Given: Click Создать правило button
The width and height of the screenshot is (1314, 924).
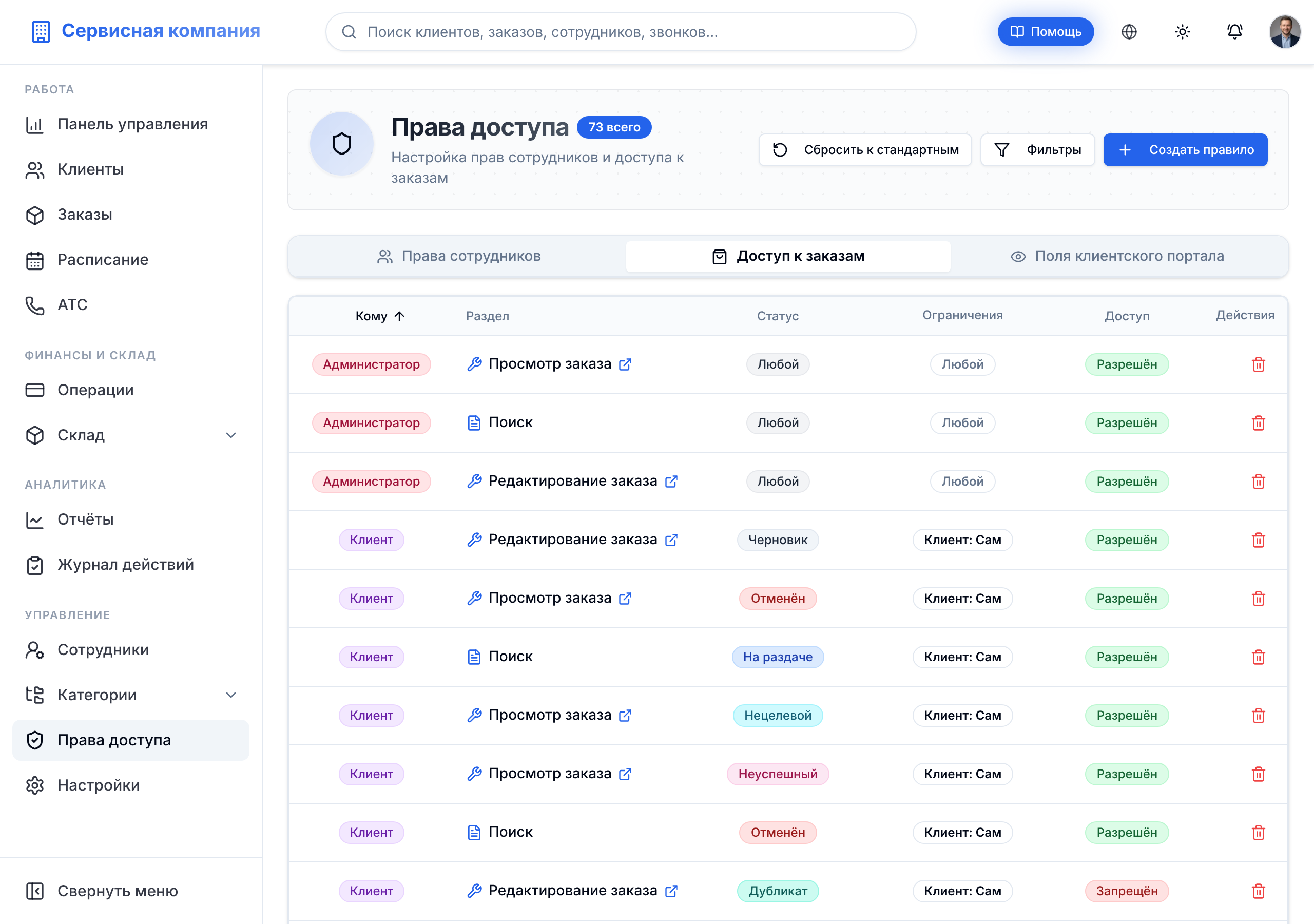Looking at the screenshot, I should click(x=1185, y=150).
